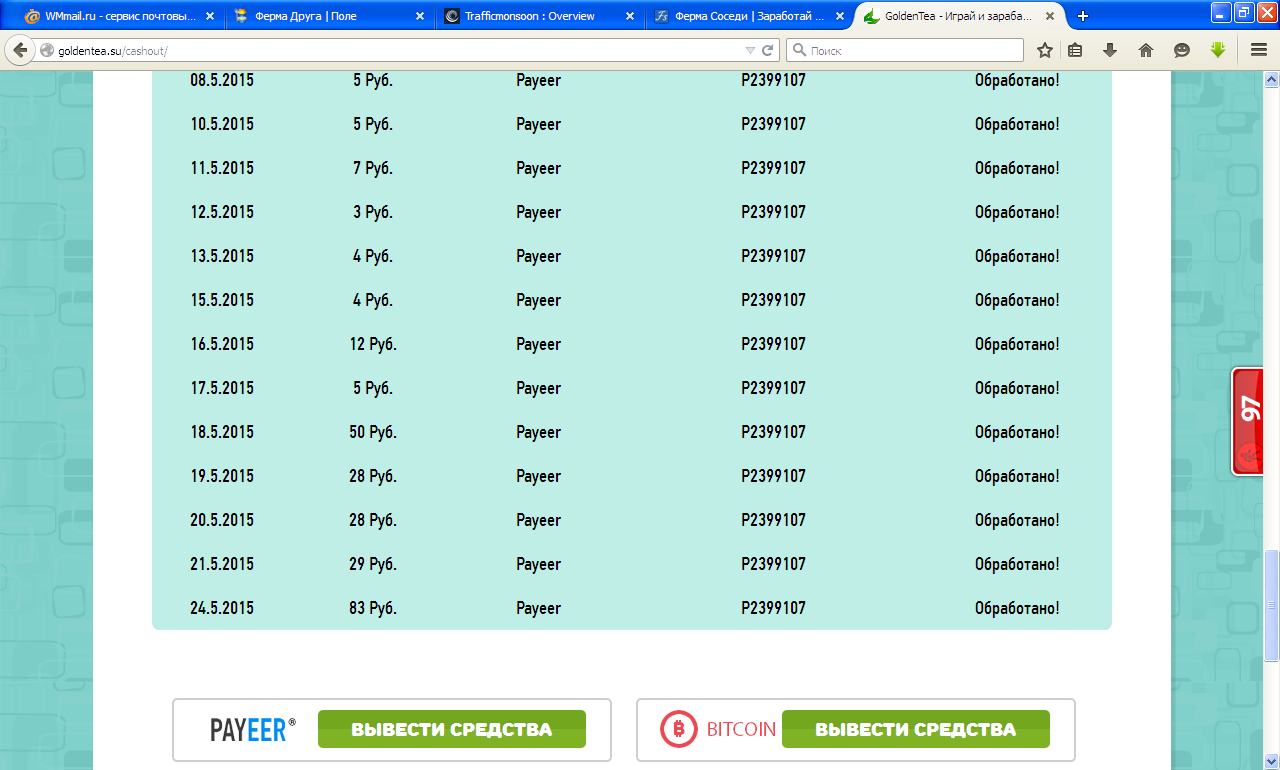Click wallet P2399107 in the 08.5.2015 row
This screenshot has height=770, width=1280.
point(773,80)
